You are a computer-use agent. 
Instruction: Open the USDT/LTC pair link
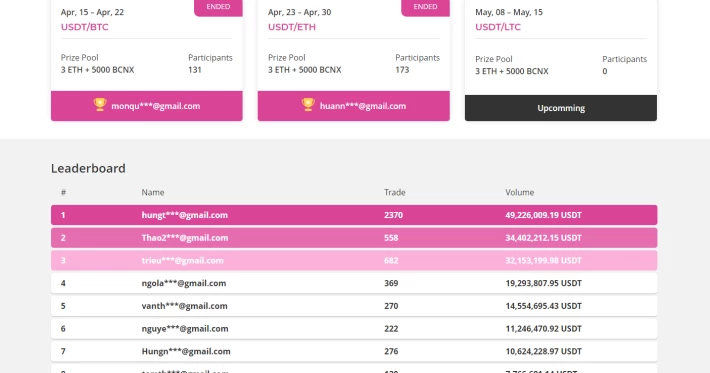(x=498, y=27)
